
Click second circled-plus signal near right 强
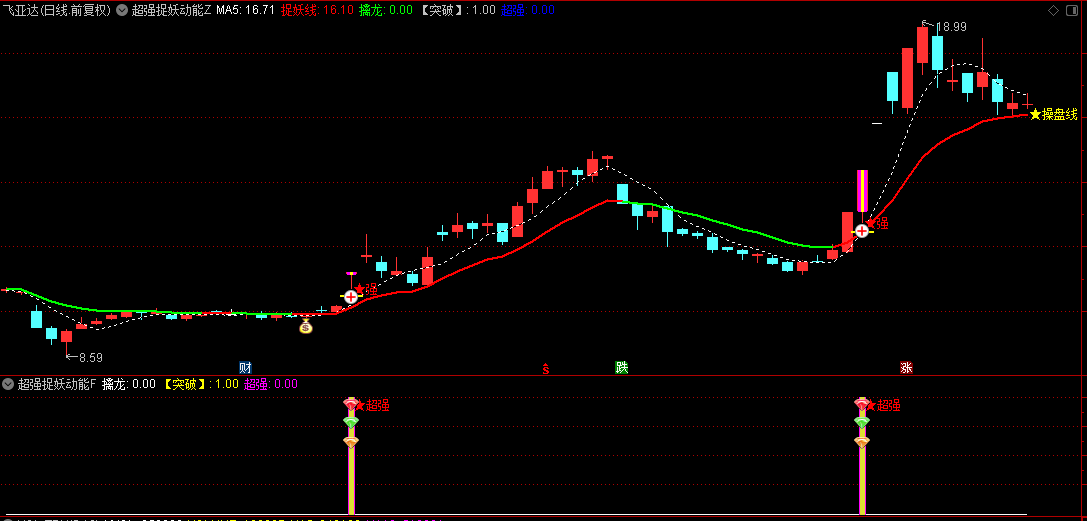pos(862,231)
